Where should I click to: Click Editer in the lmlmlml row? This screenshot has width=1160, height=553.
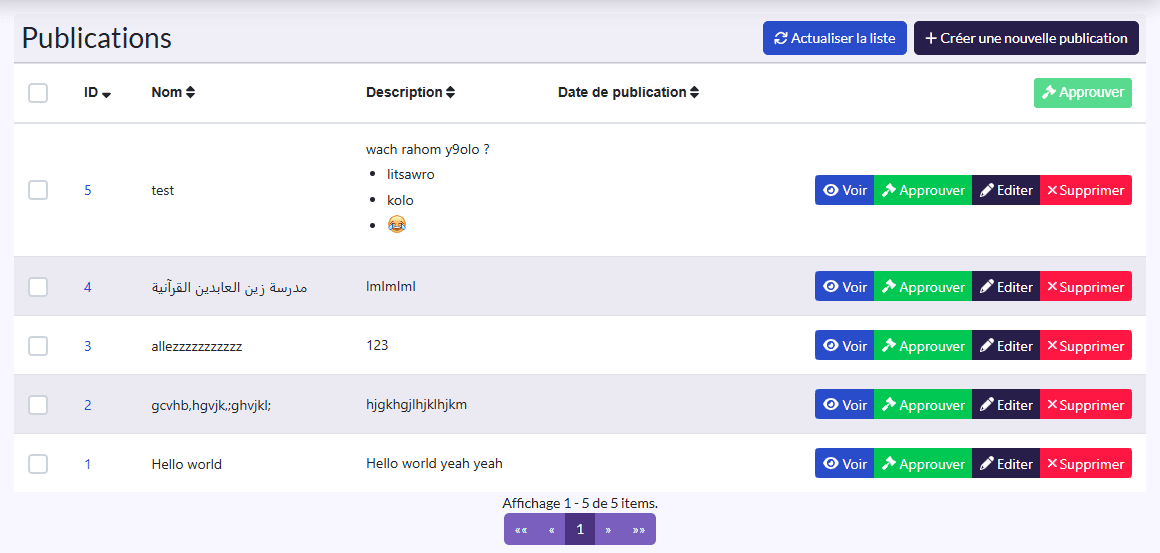pos(1006,286)
